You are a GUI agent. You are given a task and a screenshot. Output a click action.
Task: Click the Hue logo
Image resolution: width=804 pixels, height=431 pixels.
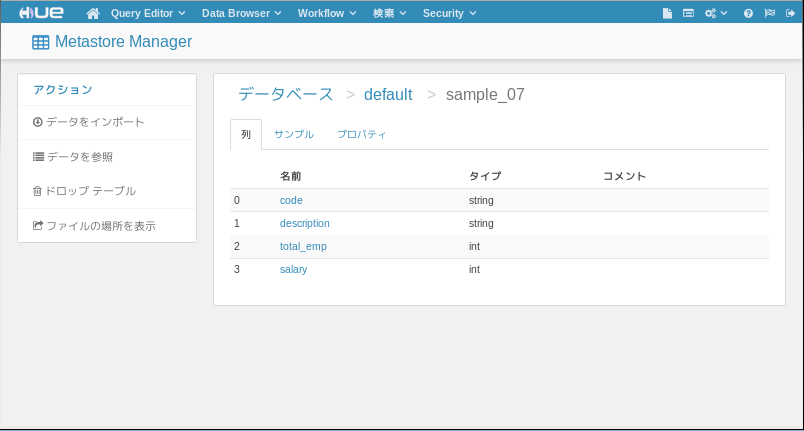pyautogui.click(x=41, y=13)
